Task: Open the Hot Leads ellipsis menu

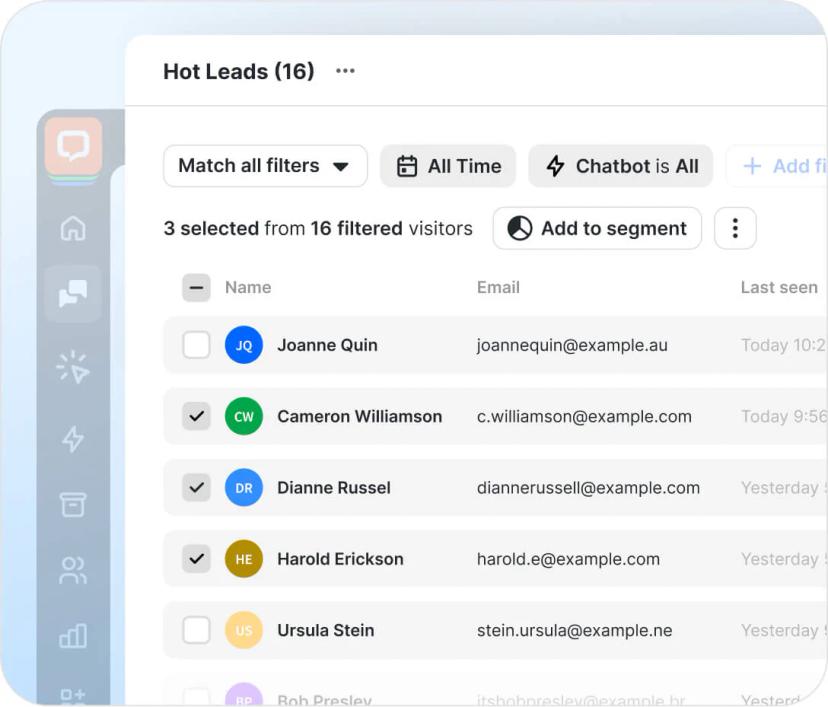Action: [x=345, y=71]
